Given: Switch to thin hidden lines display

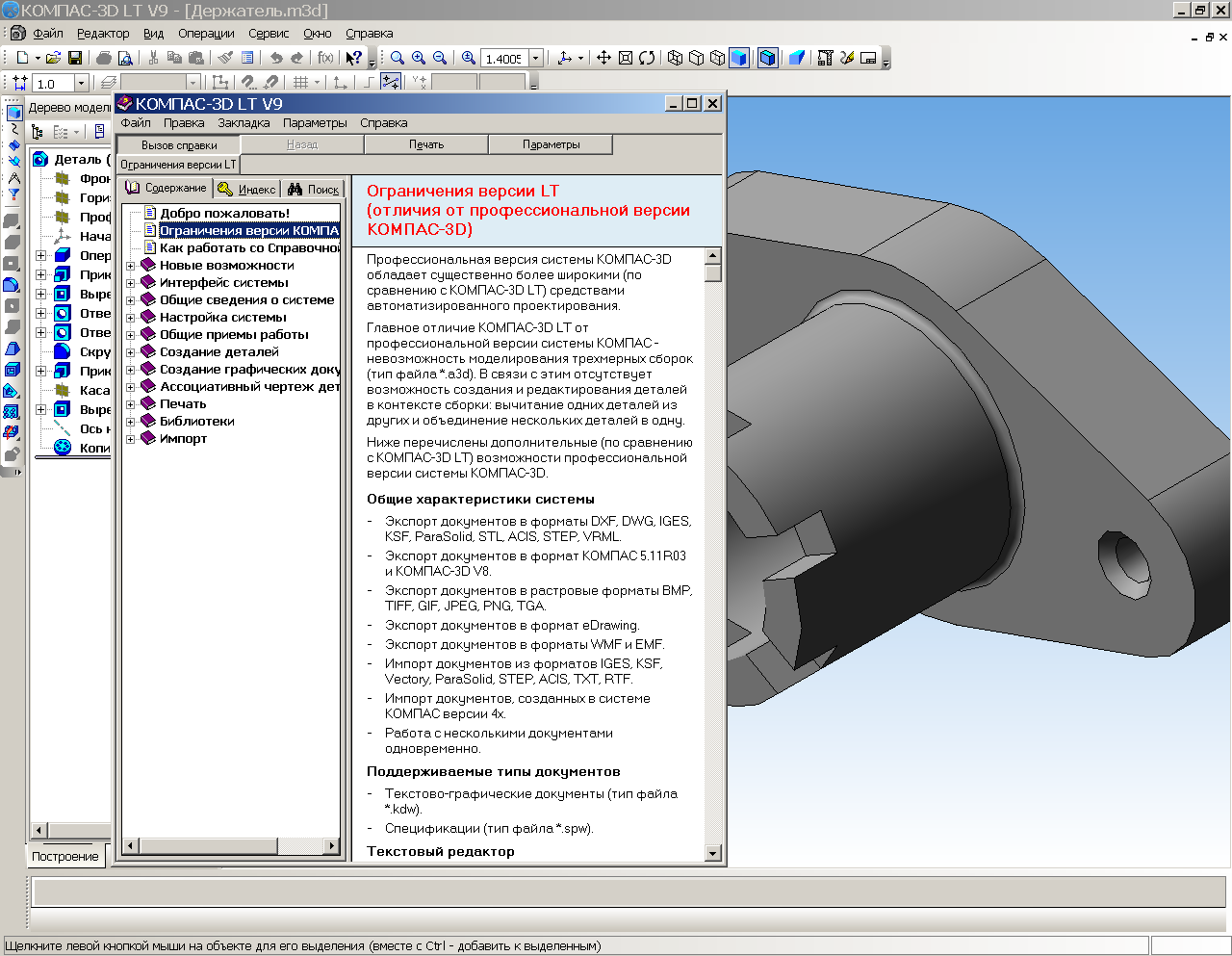Looking at the screenshot, I should point(717,58).
